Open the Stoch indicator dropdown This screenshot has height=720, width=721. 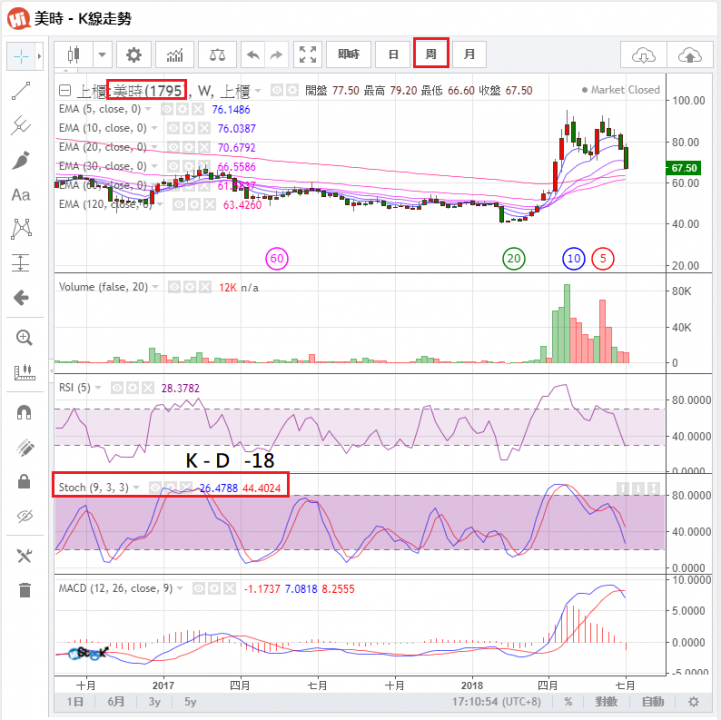click(x=136, y=487)
